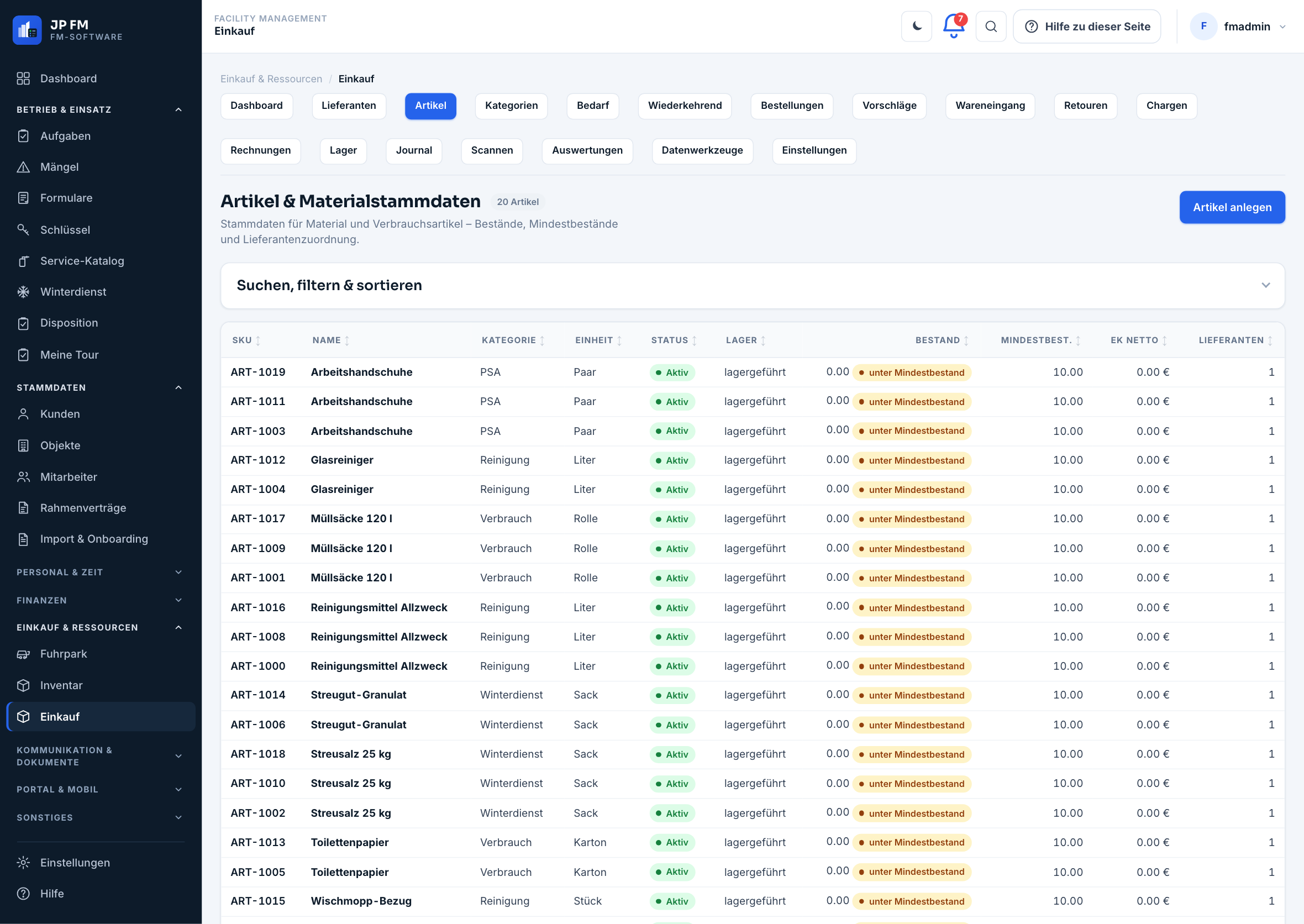
Task: Expand the Personal & Zeit section
Action: coord(178,572)
